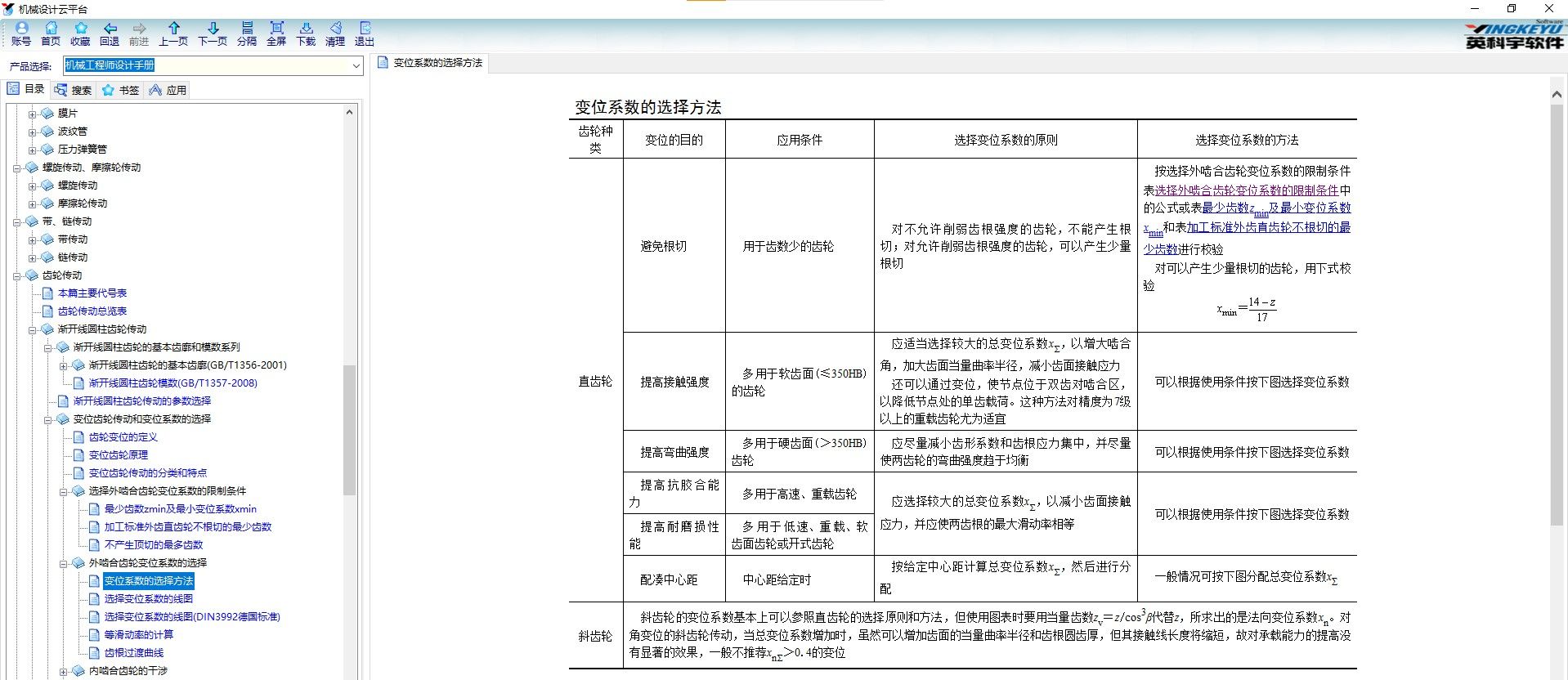The width and height of the screenshot is (1568, 680).
Task: Open 变位齿轮传动的分类和特点
Action: point(147,473)
